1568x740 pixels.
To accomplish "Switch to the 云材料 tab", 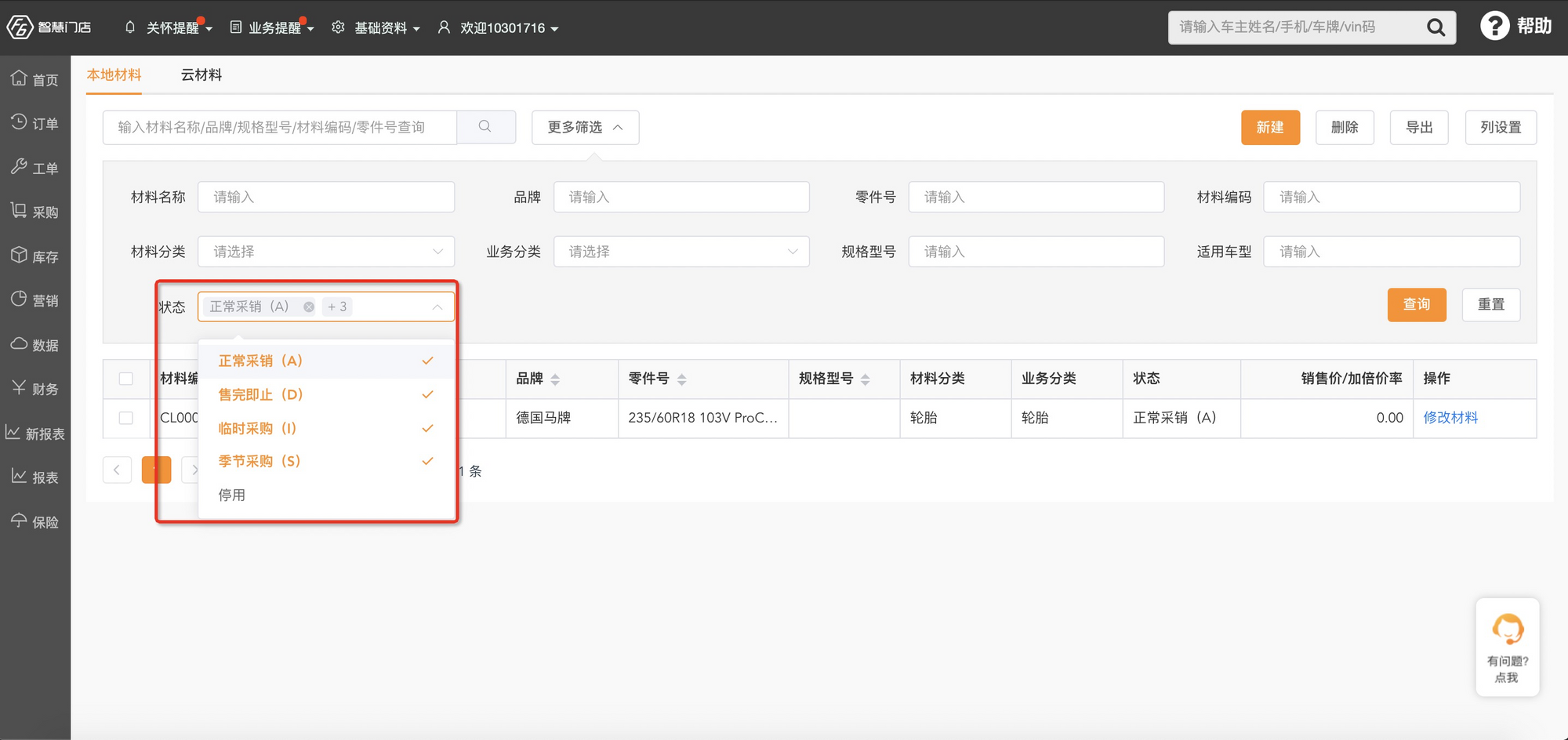I will pyautogui.click(x=201, y=74).
